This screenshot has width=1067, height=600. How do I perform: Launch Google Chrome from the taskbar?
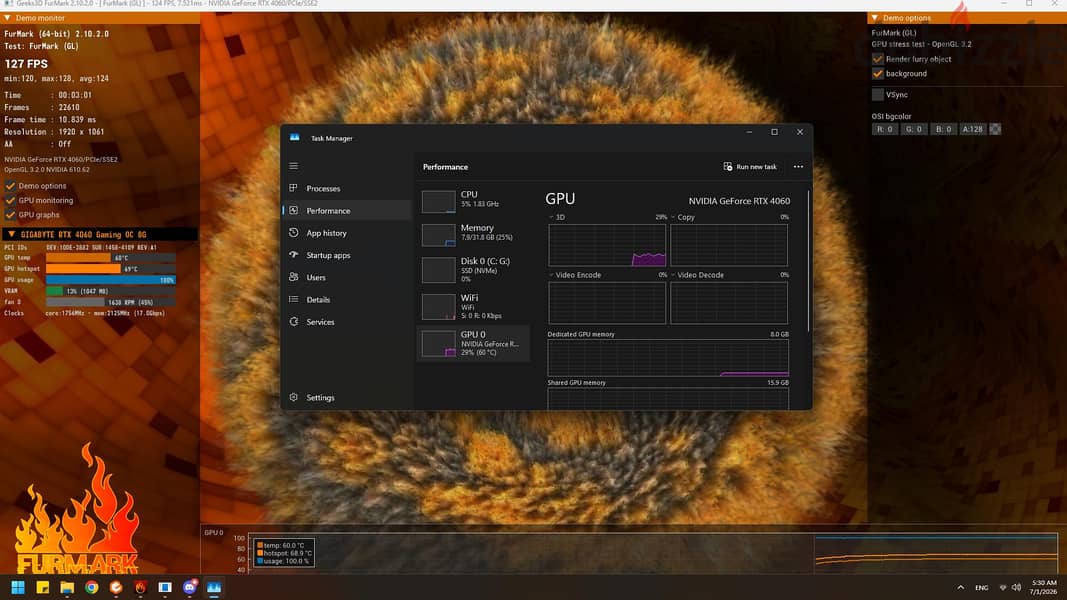pos(91,587)
